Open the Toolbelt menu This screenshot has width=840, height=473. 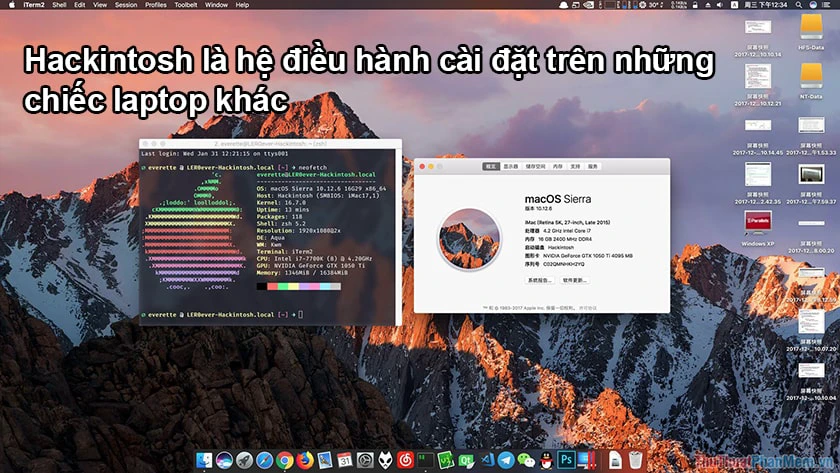186,5
